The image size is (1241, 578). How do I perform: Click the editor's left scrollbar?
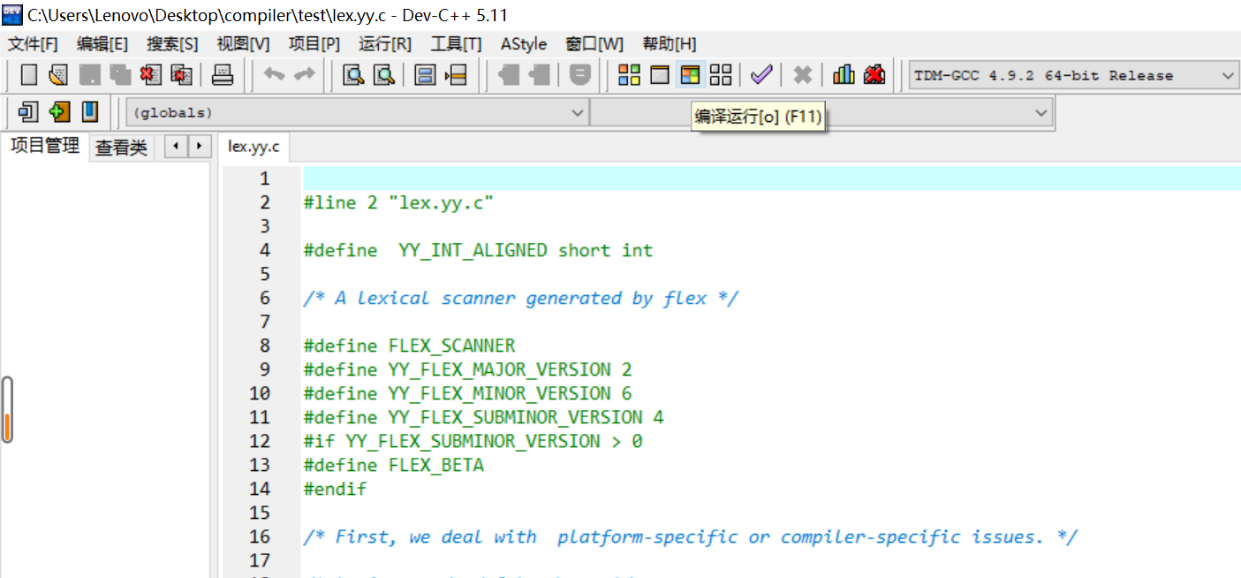8,408
